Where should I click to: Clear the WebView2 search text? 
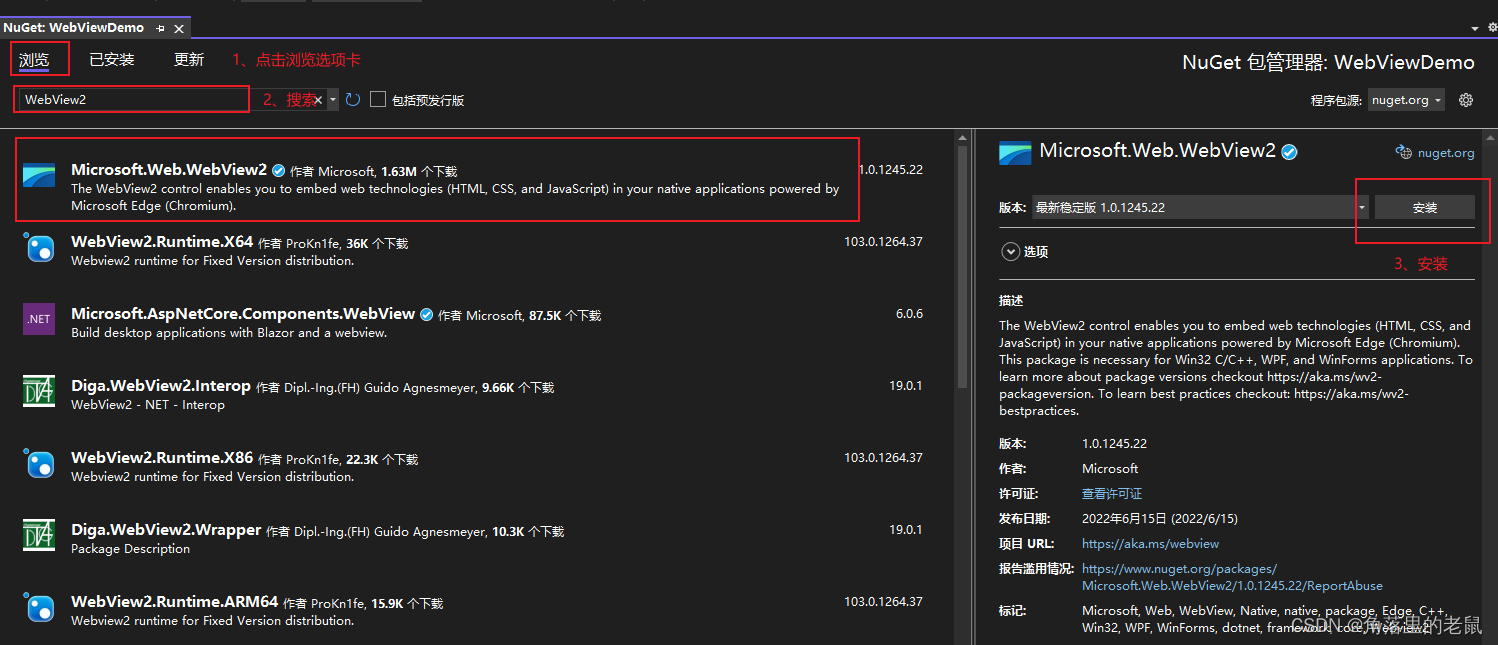319,100
